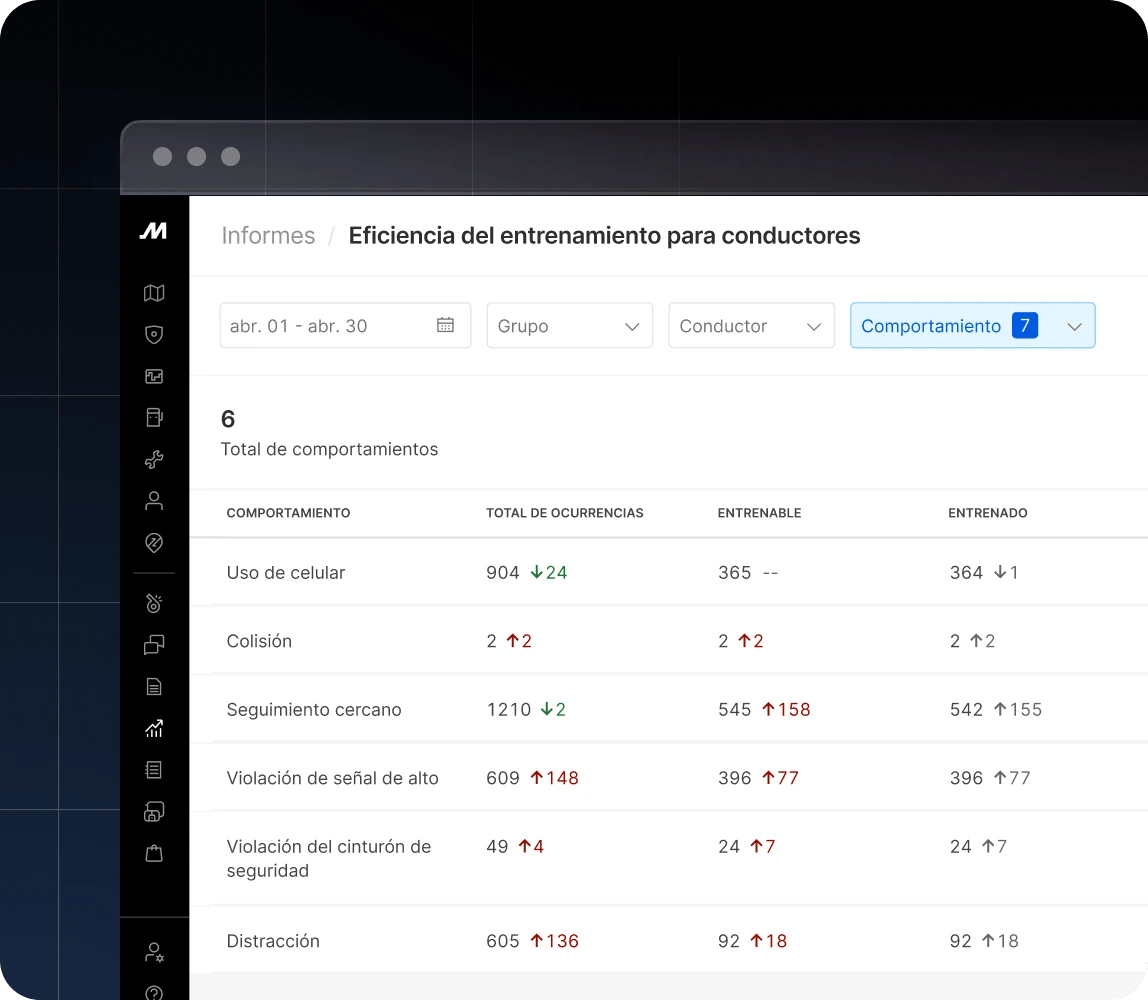
Task: Expand the Grupo dropdown
Action: 569,326
